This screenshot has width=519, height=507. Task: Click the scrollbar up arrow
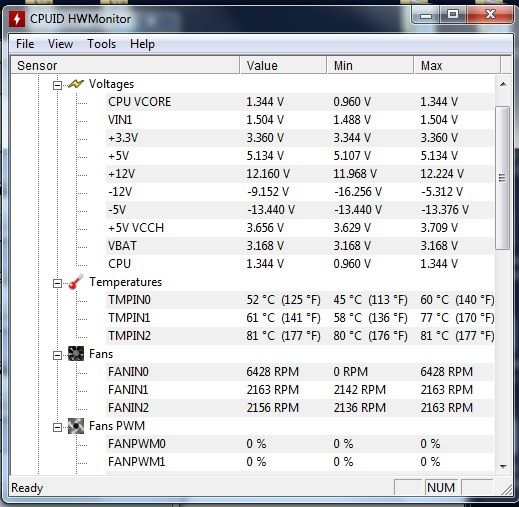503,84
